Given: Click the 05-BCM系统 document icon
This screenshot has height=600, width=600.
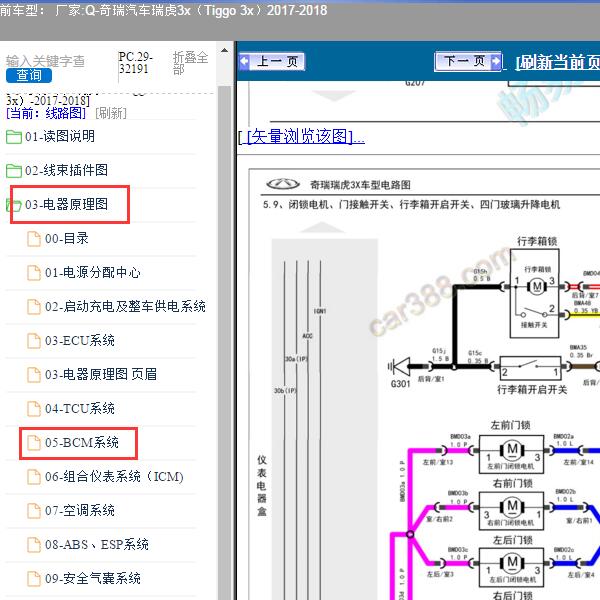Looking at the screenshot, I should point(34,443).
